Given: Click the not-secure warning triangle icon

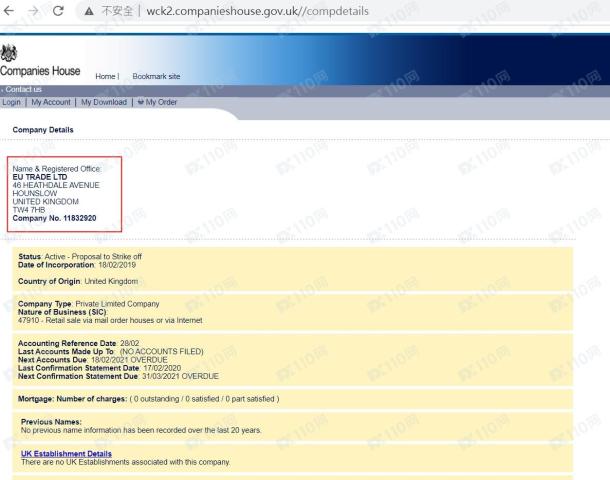Looking at the screenshot, I should pyautogui.click(x=89, y=11).
